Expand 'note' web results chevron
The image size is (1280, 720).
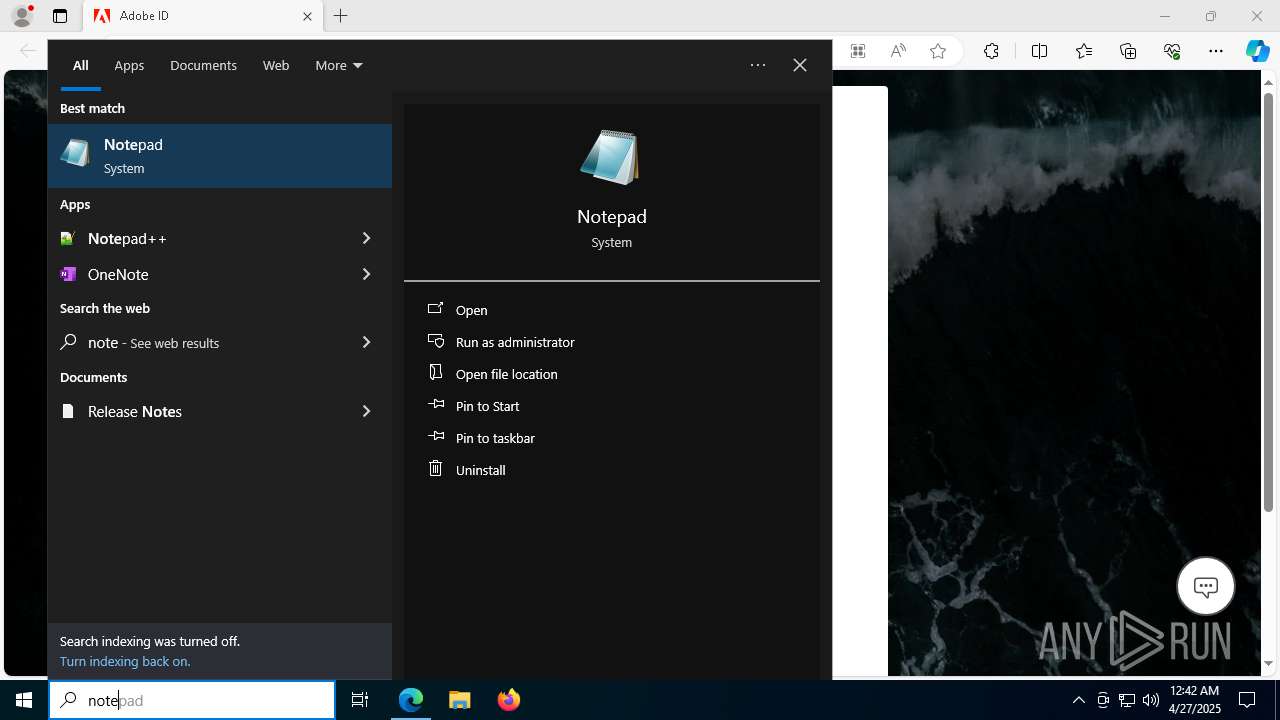pos(366,342)
